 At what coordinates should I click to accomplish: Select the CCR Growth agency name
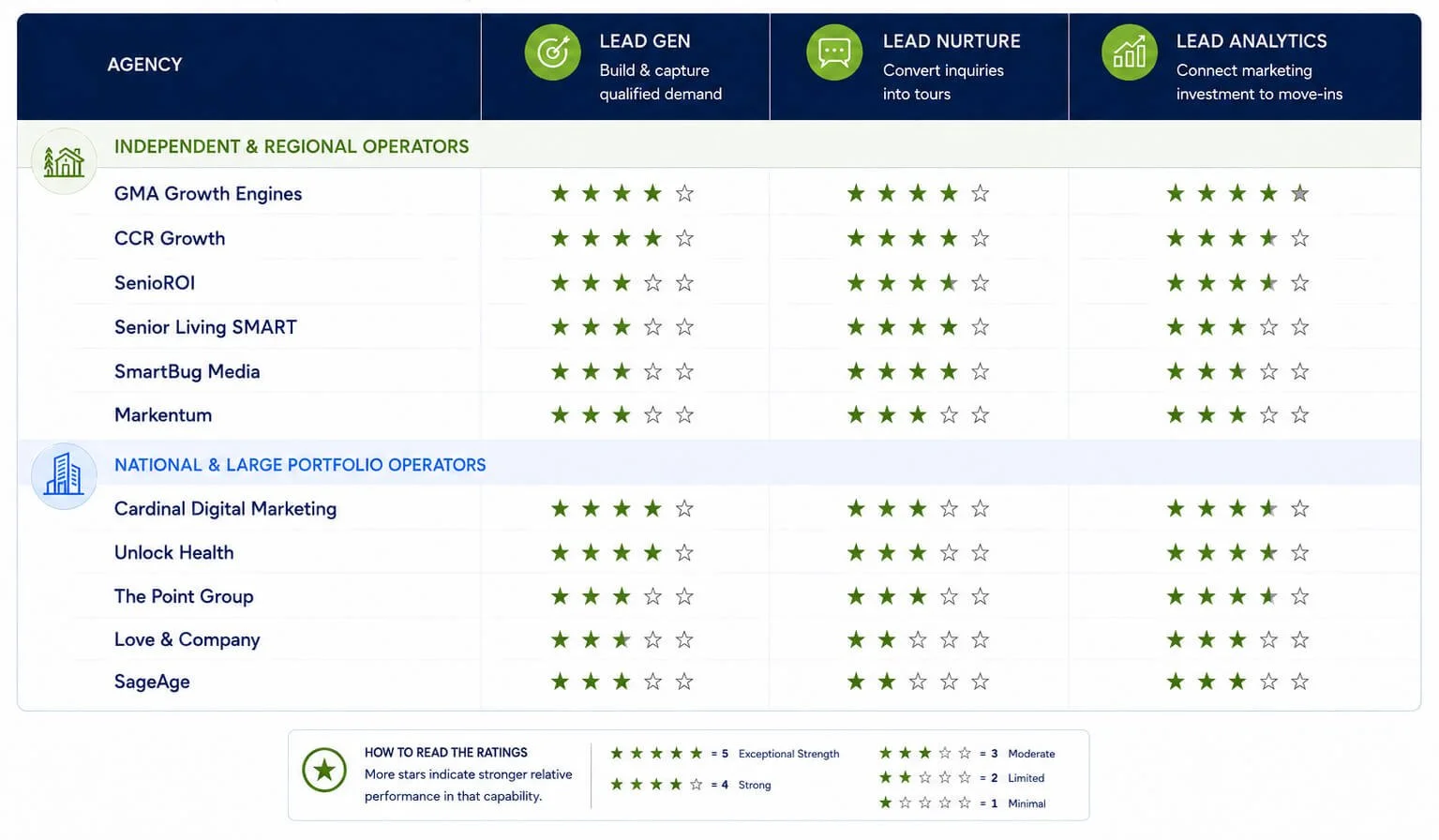(170, 238)
